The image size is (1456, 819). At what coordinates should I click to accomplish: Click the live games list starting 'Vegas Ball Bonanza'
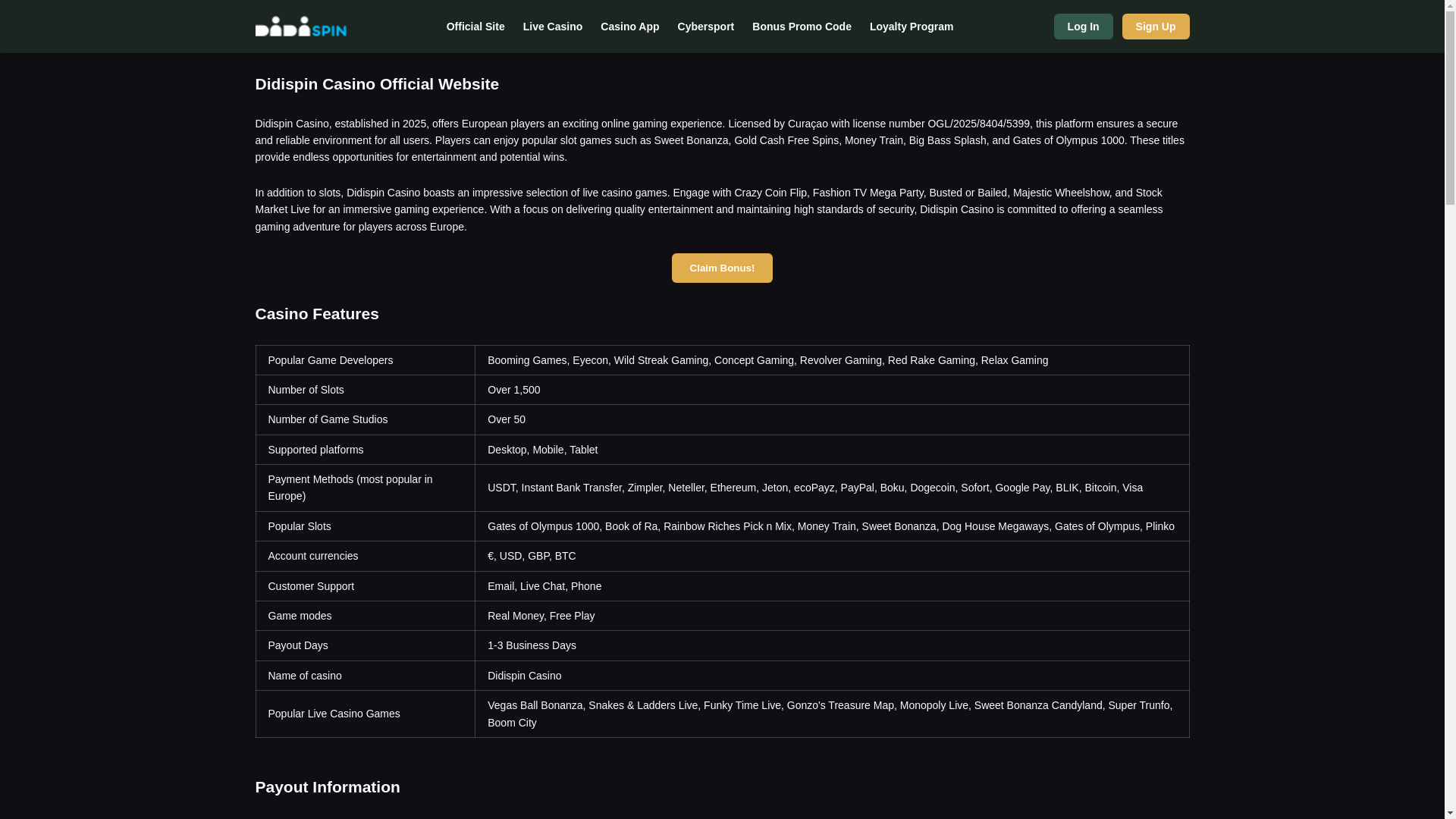832,714
